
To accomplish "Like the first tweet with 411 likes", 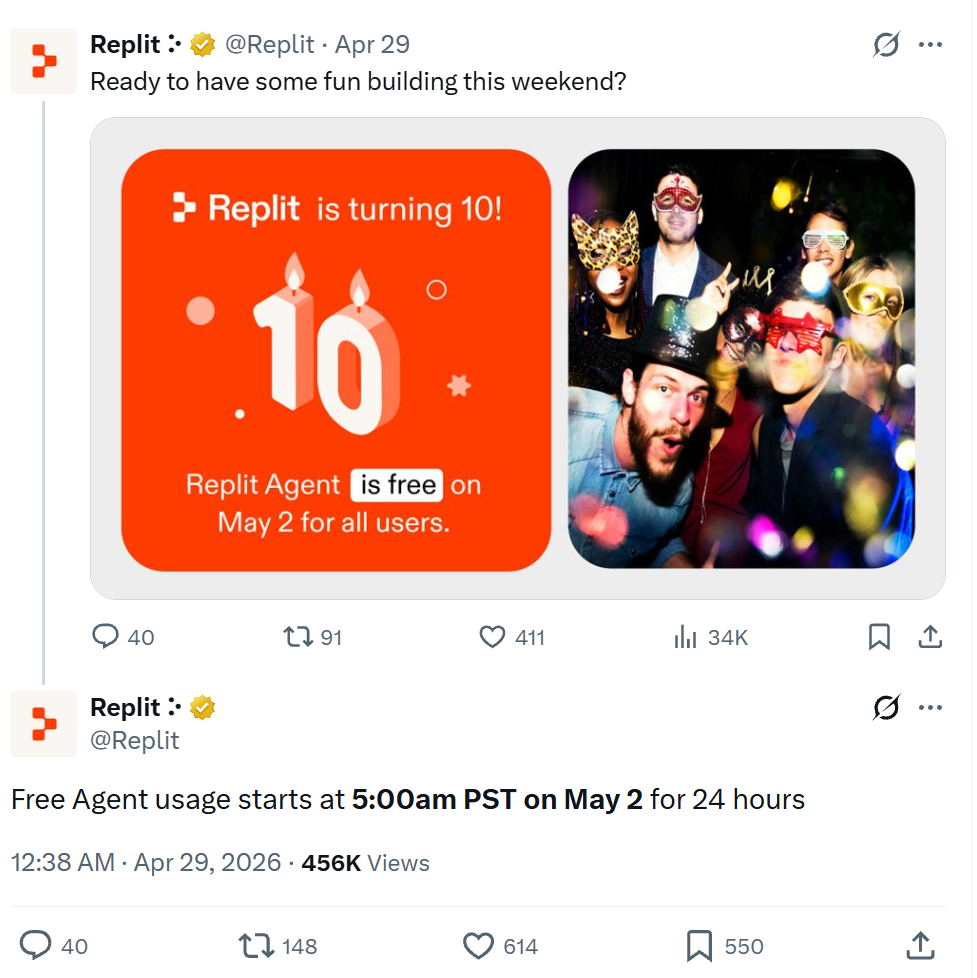I will (492, 637).
